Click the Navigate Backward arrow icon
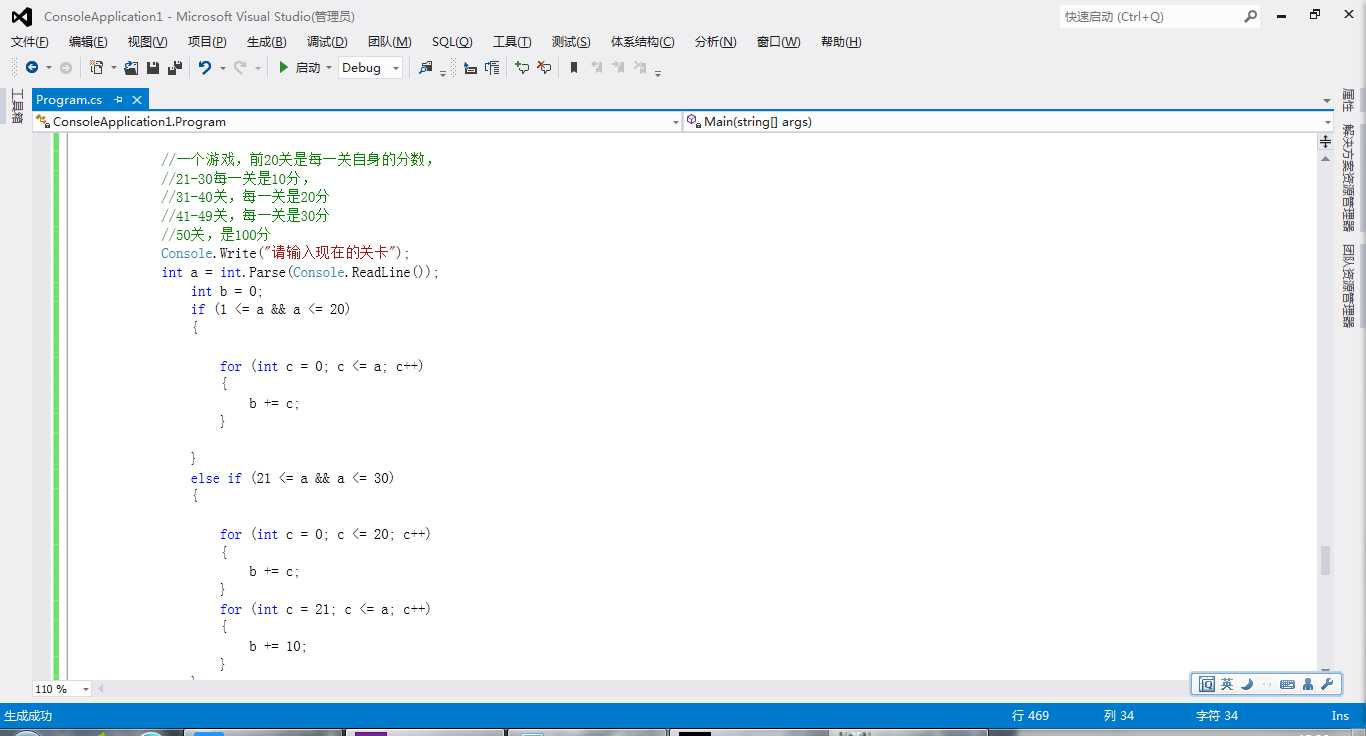 (32, 68)
